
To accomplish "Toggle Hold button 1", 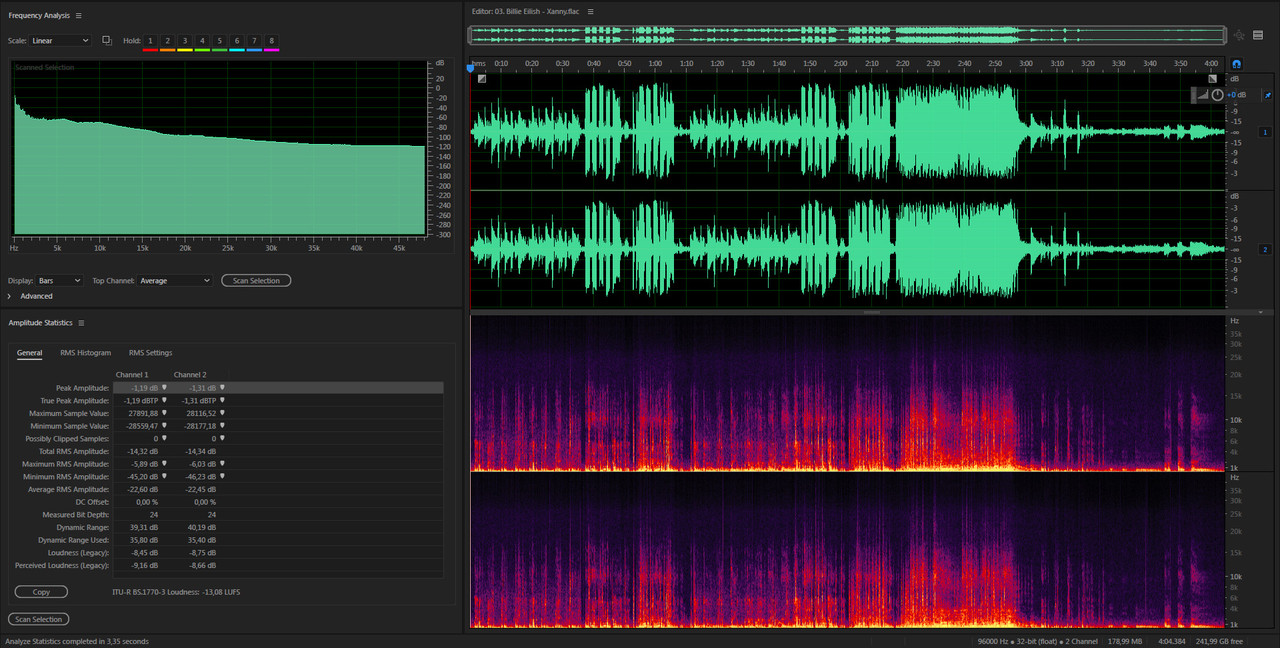I will click(151, 41).
